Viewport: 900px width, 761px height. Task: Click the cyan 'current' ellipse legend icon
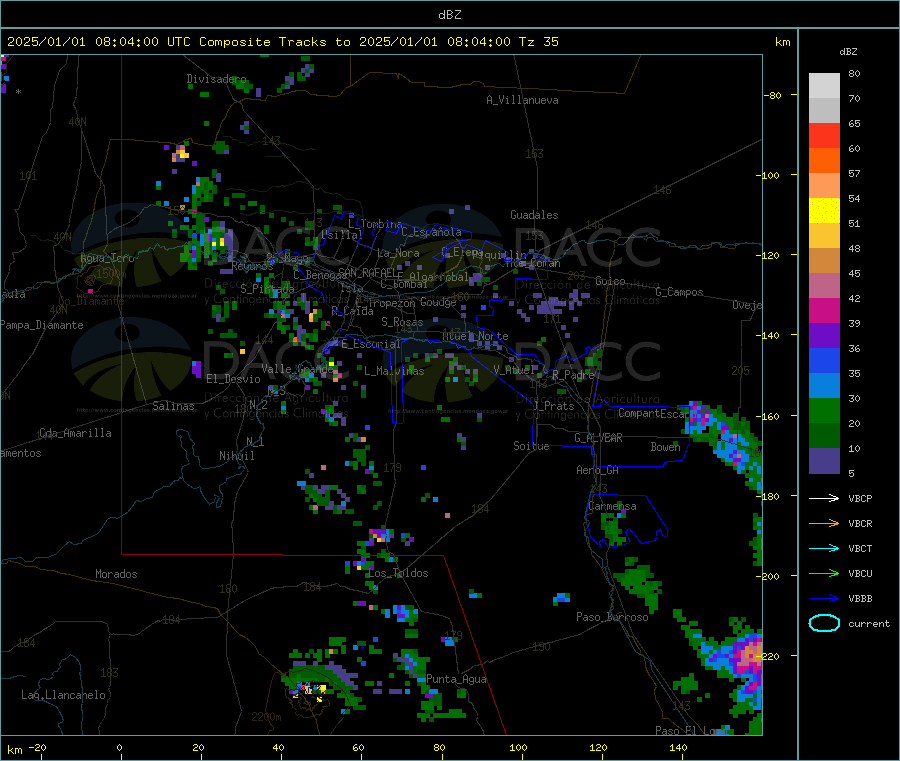(824, 623)
